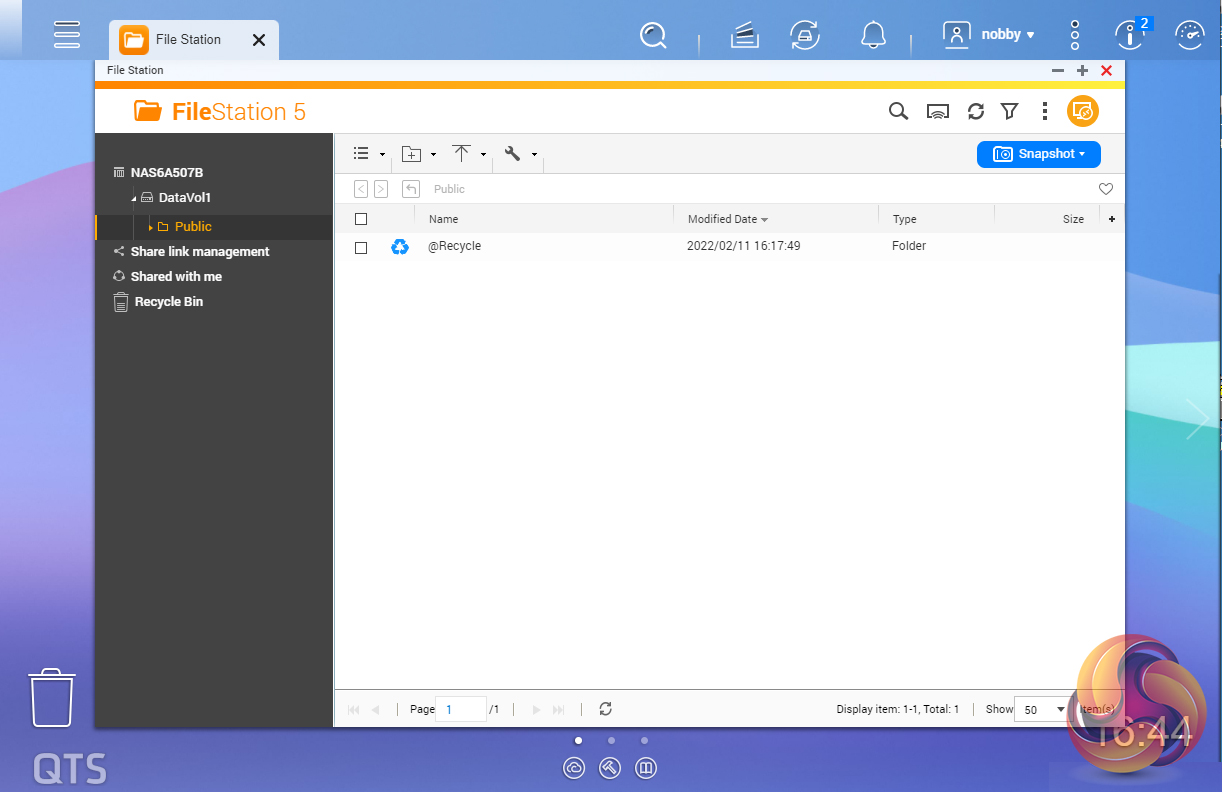The width and height of the screenshot is (1222, 792).
Task: Add Public folder to favorites heart icon
Action: pyautogui.click(x=1105, y=189)
